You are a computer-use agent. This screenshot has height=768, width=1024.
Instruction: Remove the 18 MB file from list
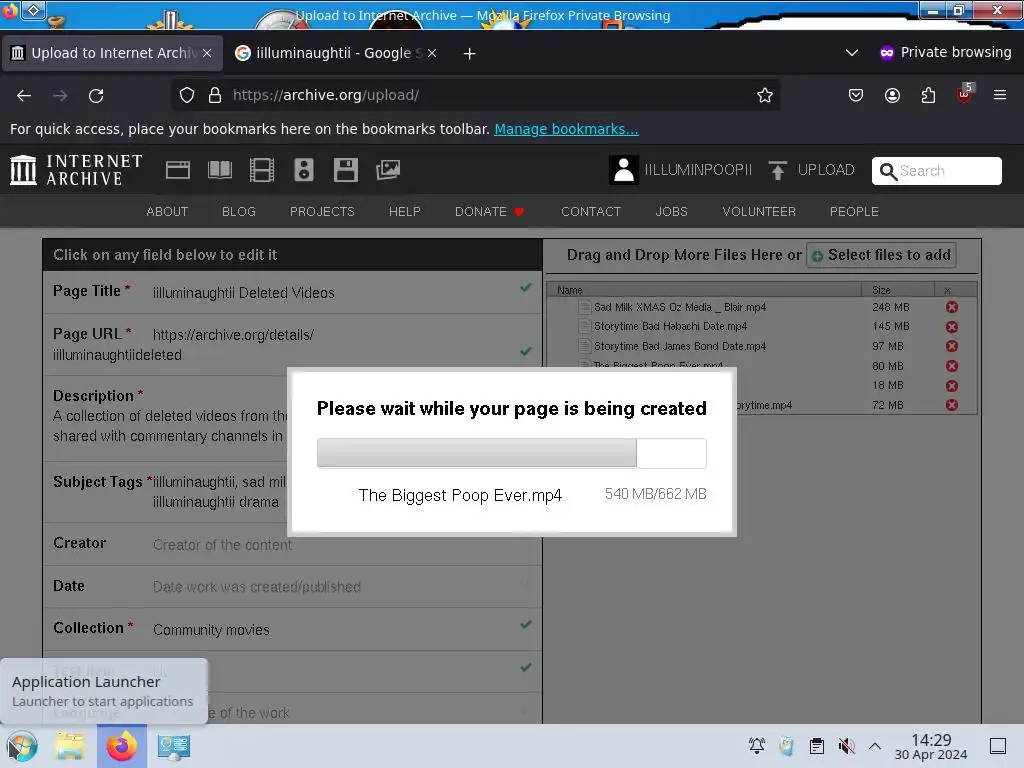[x=952, y=385]
